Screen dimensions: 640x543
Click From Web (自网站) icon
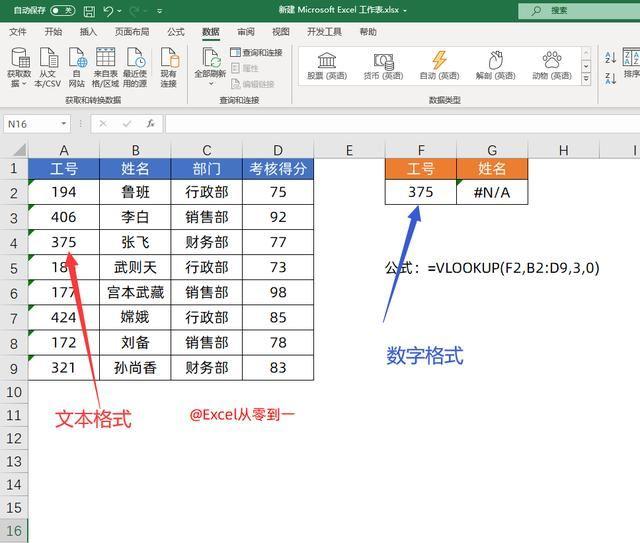pos(77,67)
